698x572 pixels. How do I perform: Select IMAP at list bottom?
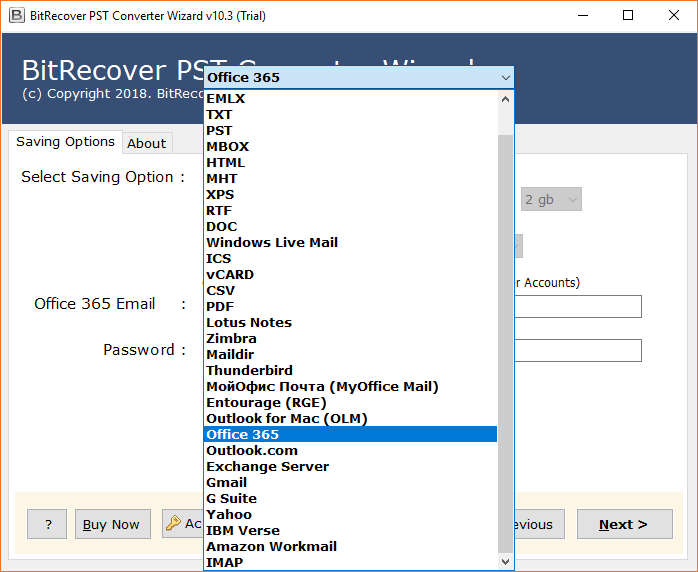350,563
